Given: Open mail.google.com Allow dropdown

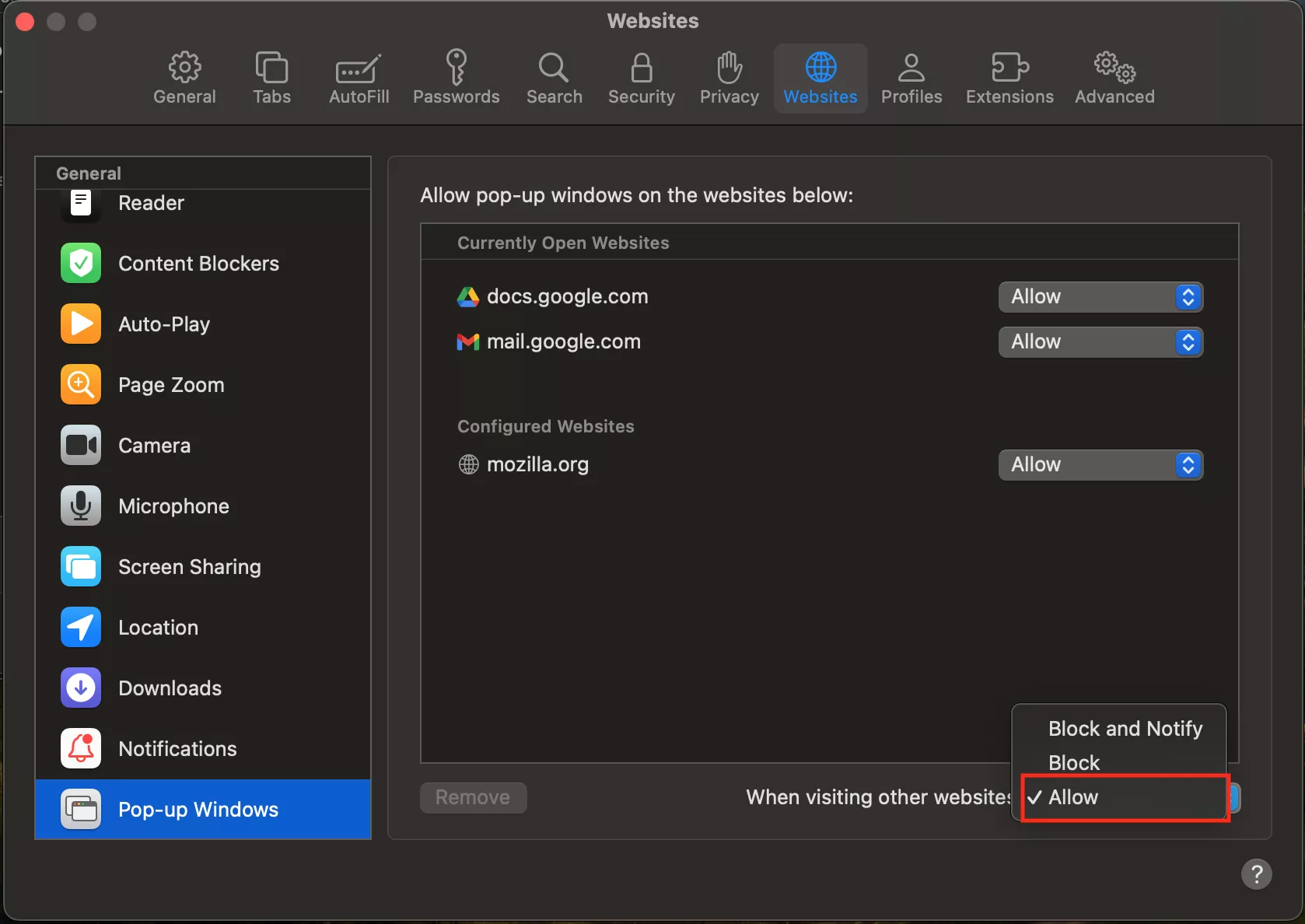Looking at the screenshot, I should point(1100,342).
